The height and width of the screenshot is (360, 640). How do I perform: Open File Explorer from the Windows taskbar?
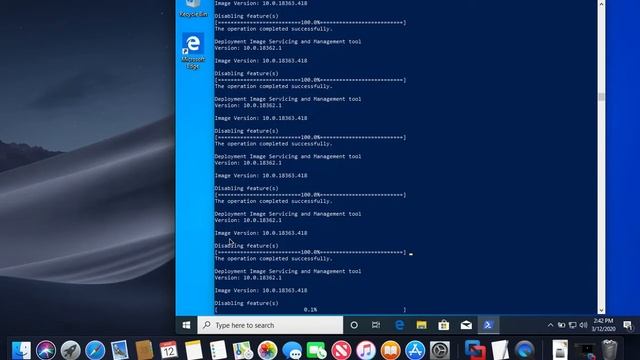coord(422,325)
